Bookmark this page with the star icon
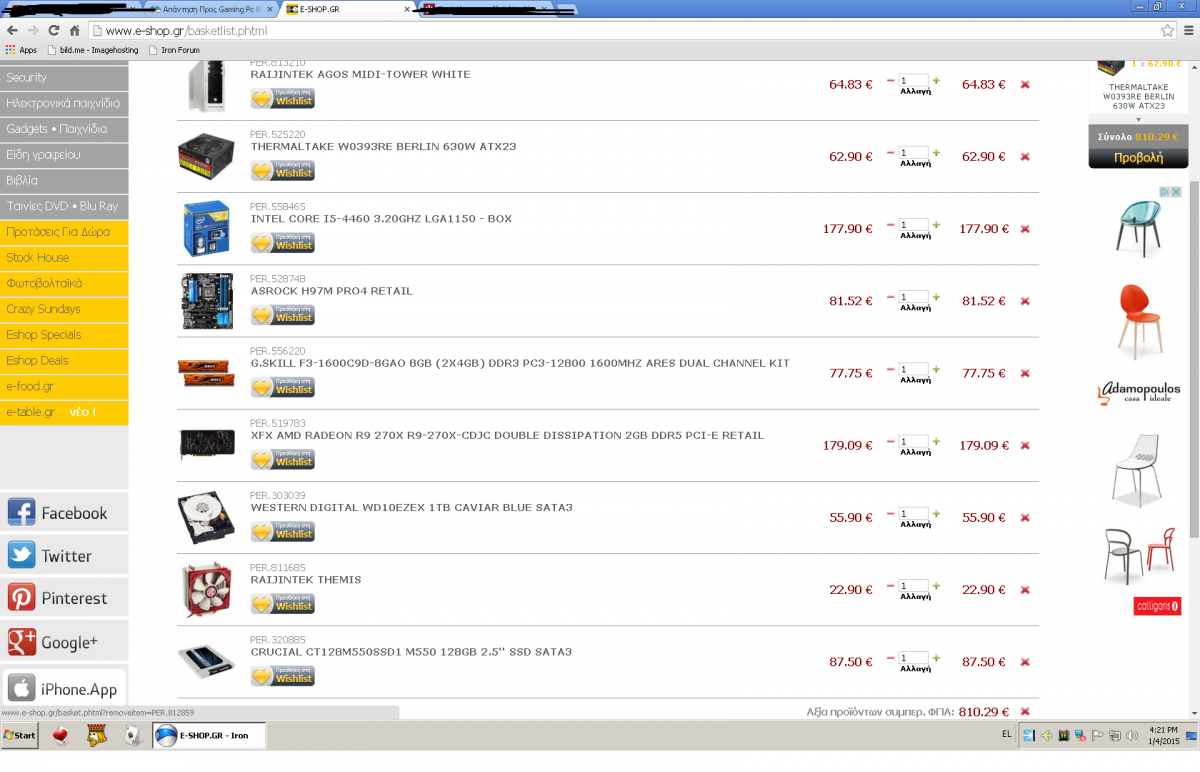Screen dimensions: 1200x772 click(x=1167, y=31)
